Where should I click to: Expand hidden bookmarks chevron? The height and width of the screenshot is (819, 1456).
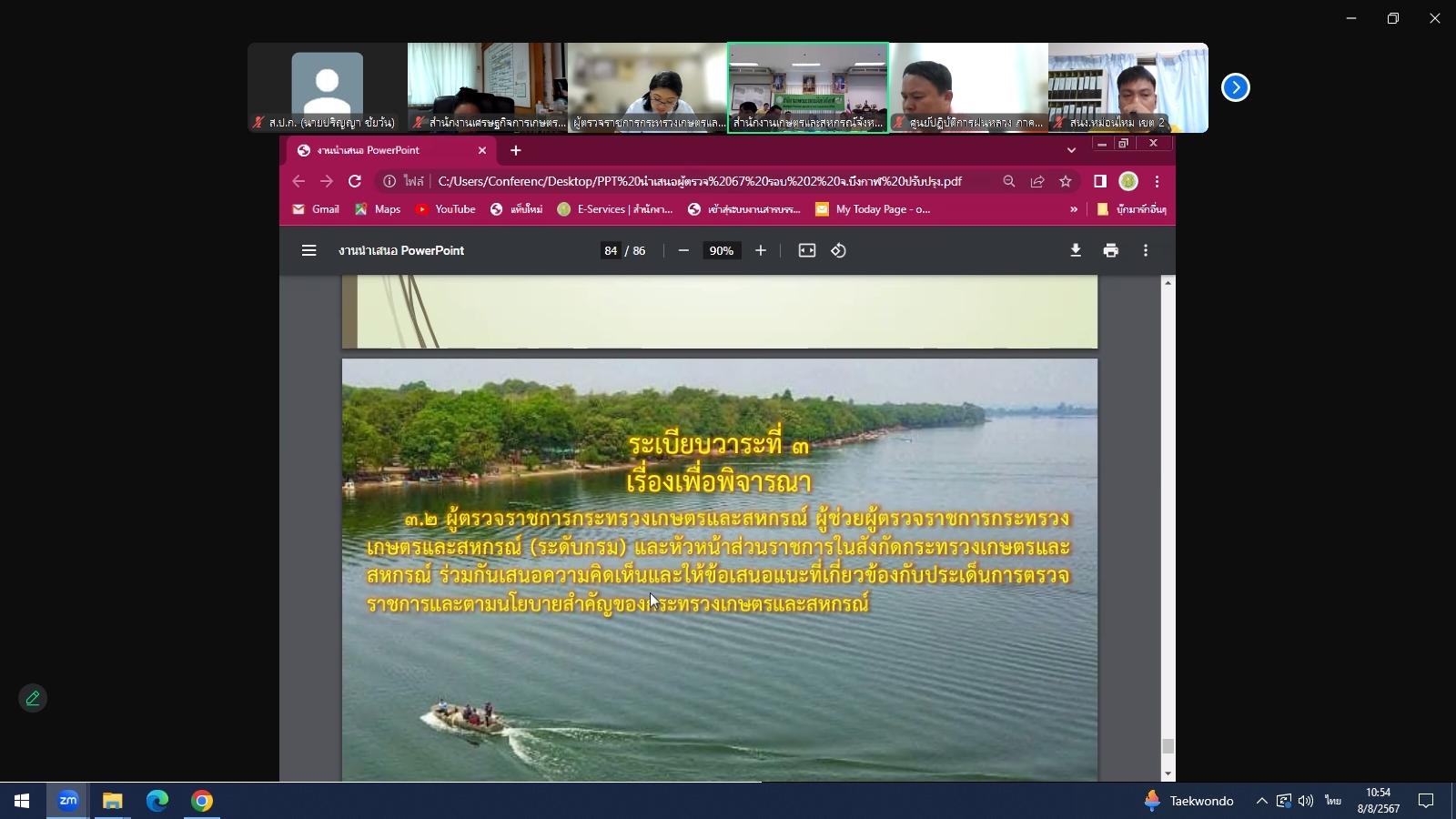click(1074, 209)
